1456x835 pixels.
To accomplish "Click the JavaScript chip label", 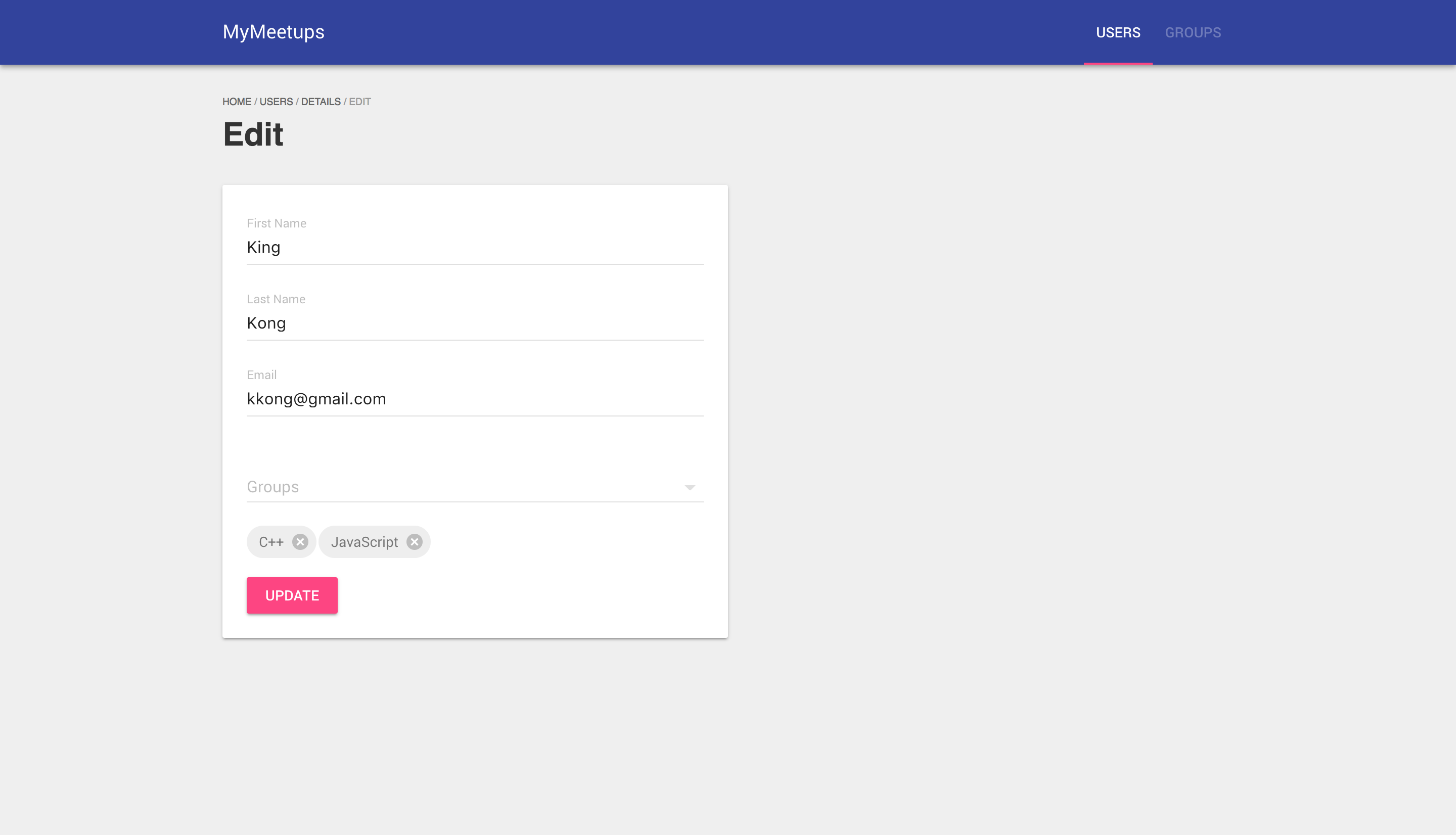I will pos(364,542).
